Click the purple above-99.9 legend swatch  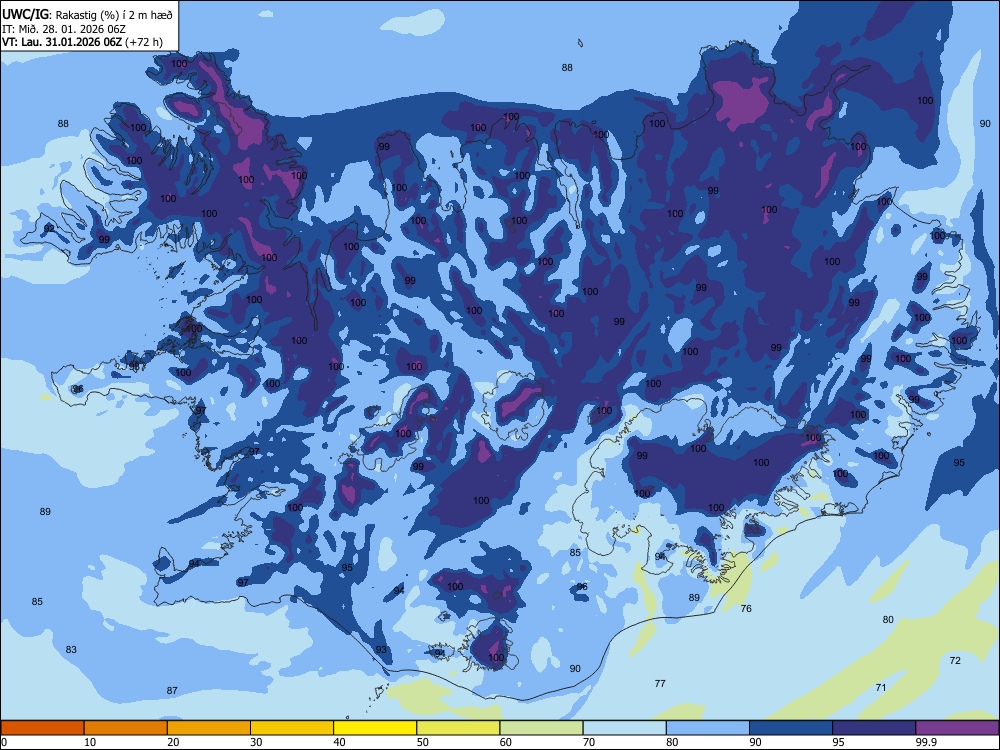(957, 728)
